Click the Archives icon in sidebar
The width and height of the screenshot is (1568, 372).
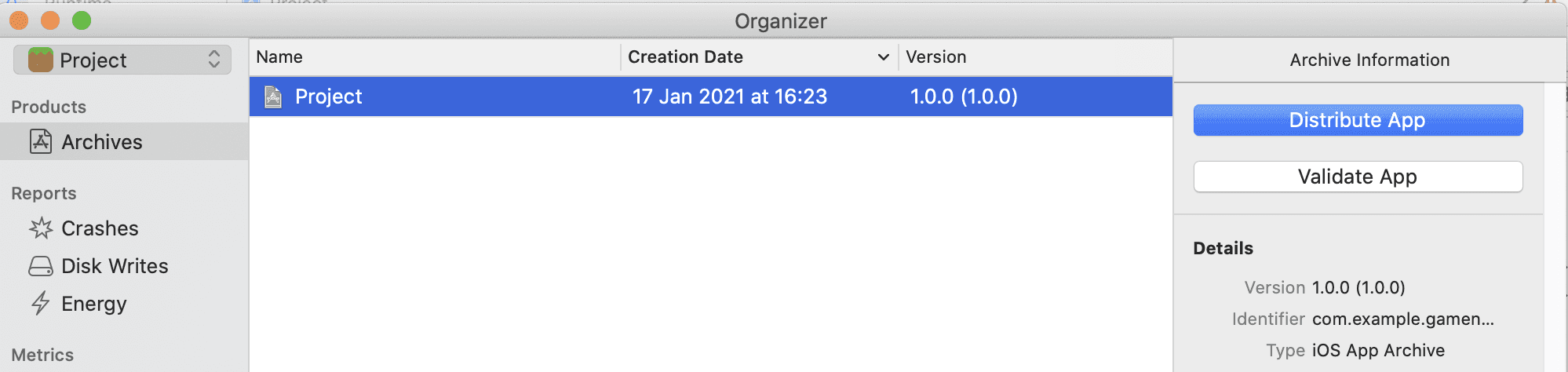pos(41,141)
